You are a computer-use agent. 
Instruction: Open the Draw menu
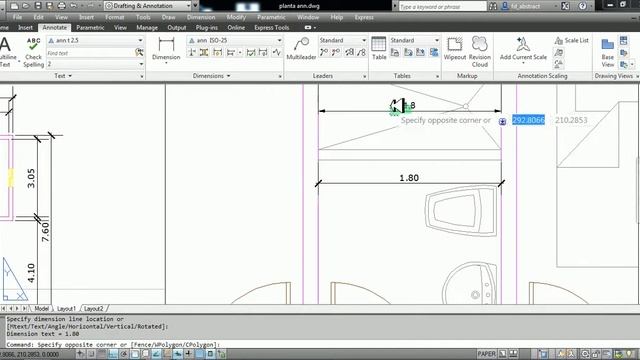(x=169, y=17)
